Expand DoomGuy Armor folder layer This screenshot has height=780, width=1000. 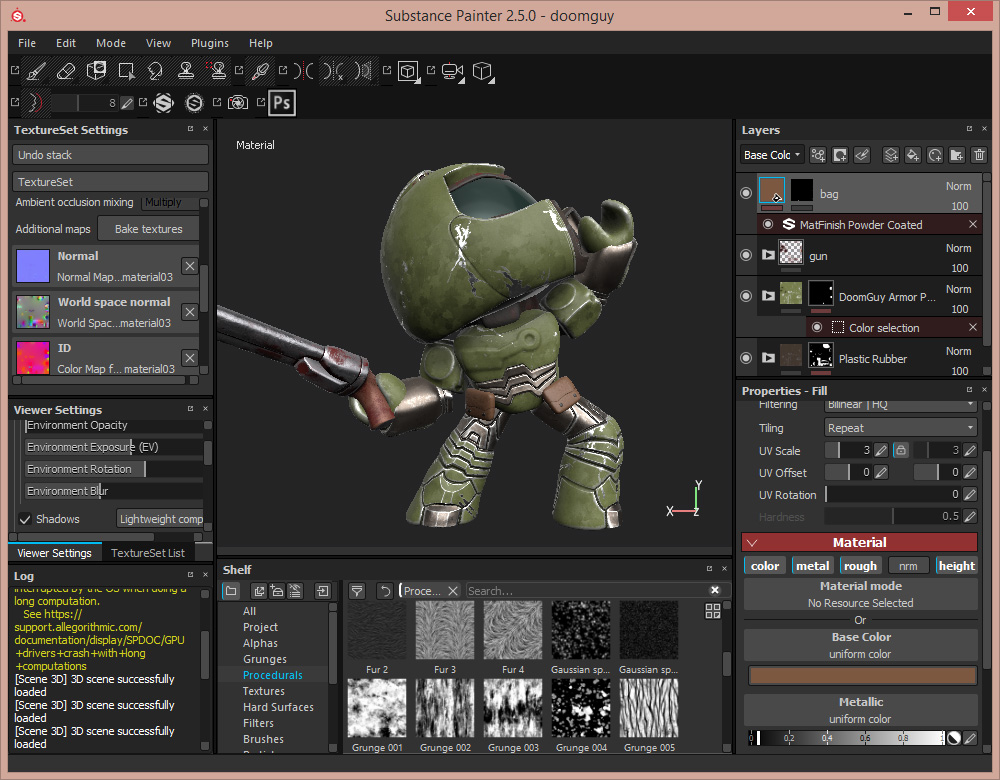tap(768, 296)
